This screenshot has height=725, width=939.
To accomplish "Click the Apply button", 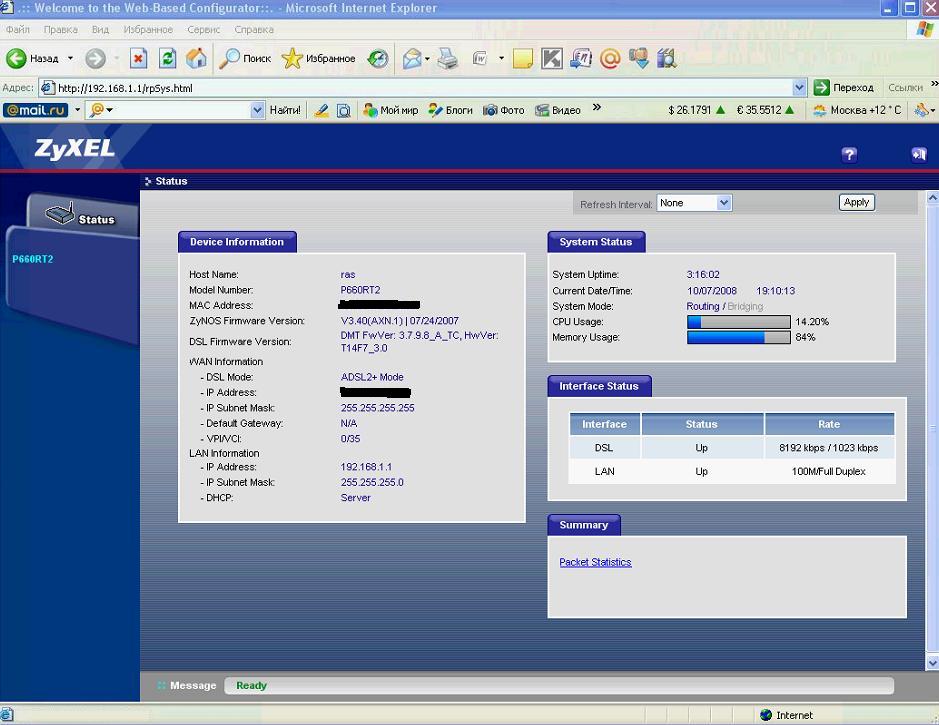I will [x=856, y=202].
